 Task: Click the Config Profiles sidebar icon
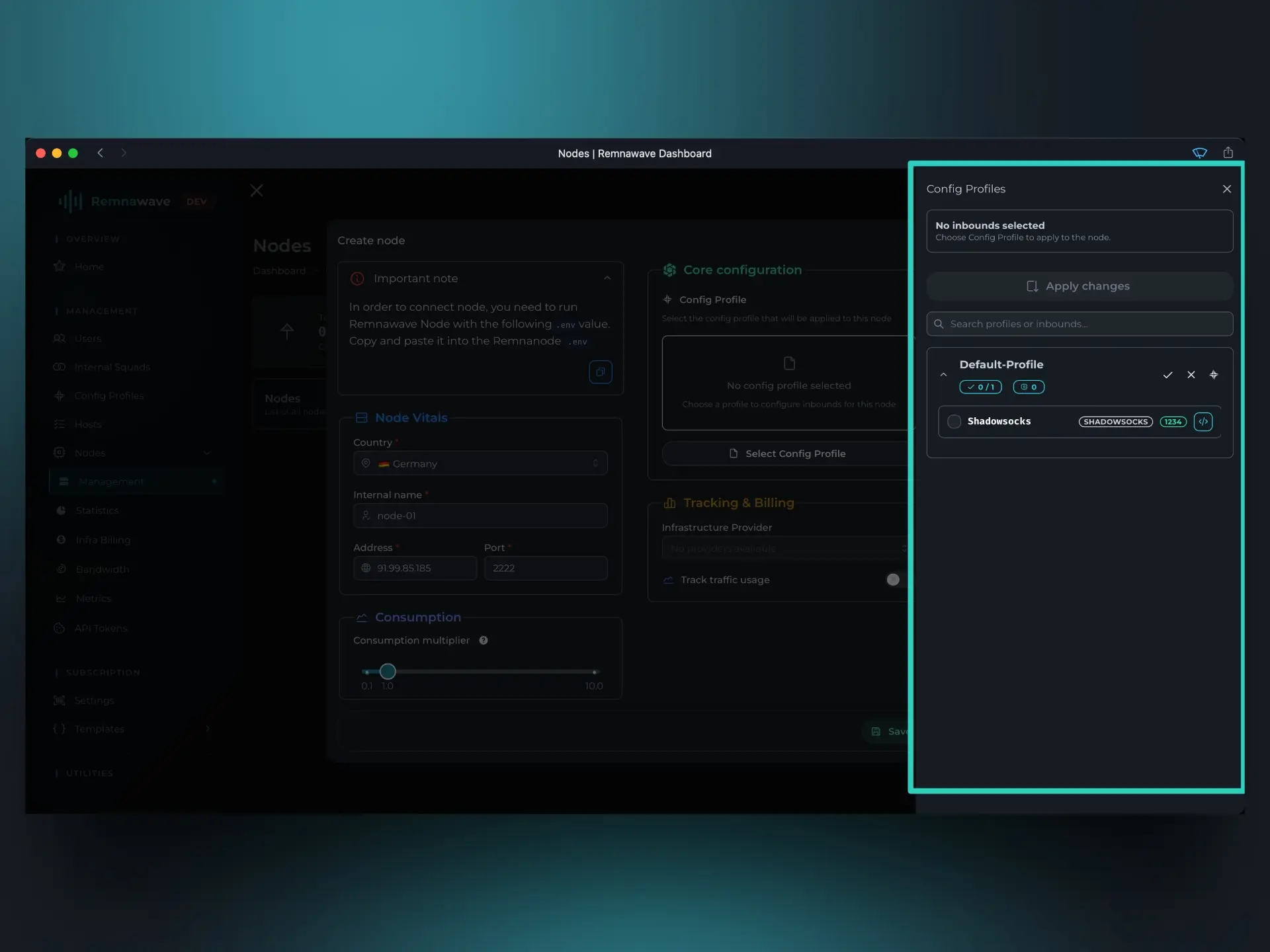click(60, 395)
